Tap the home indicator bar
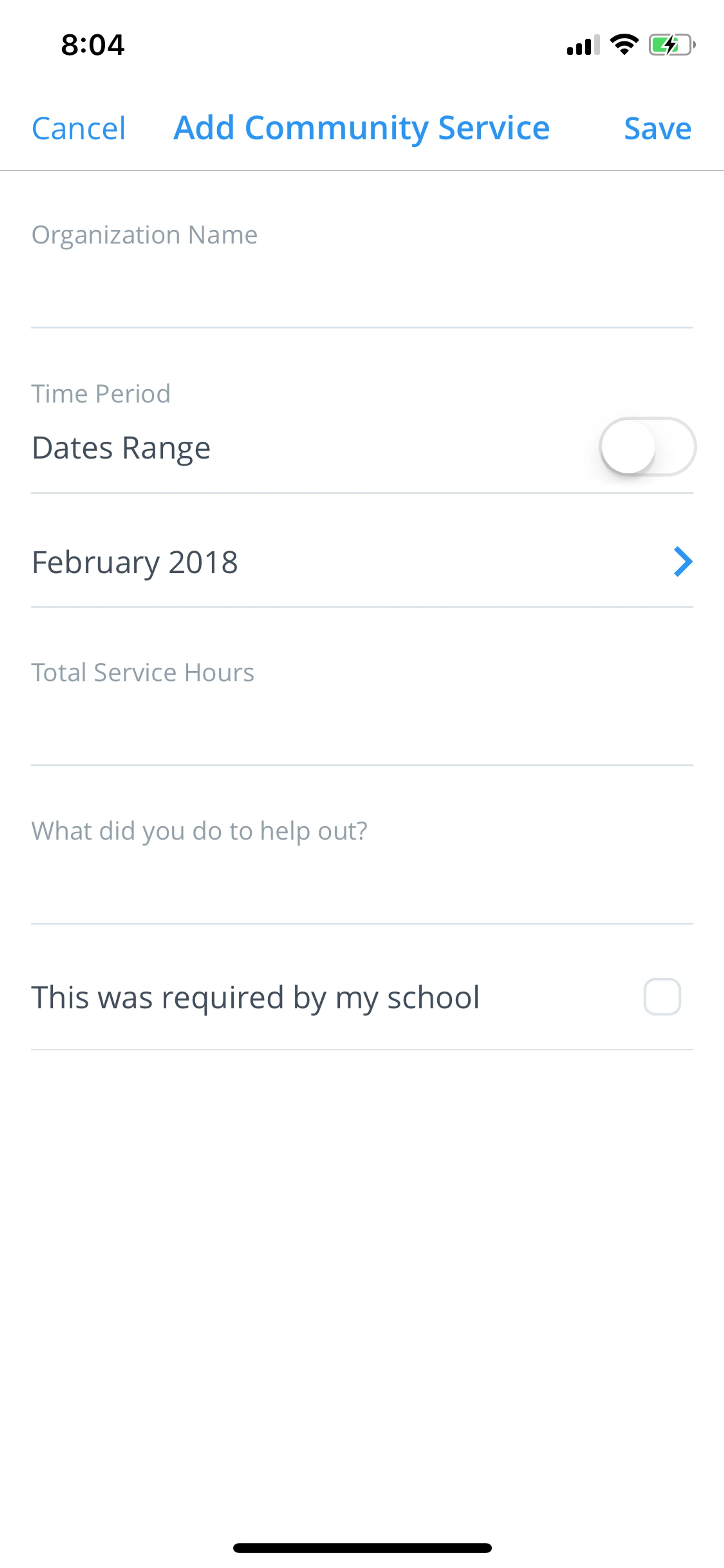Viewport: 724px width, 1568px height. click(362, 1547)
